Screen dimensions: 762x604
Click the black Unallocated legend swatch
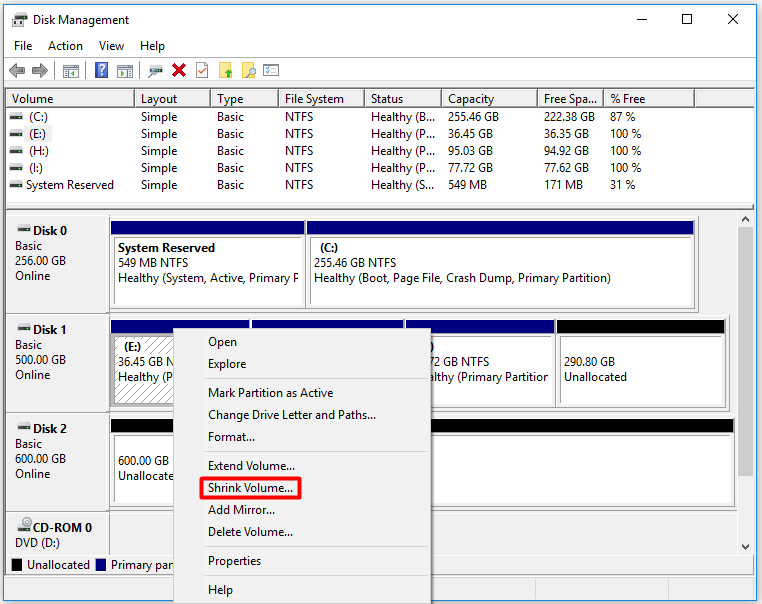(x=17, y=565)
